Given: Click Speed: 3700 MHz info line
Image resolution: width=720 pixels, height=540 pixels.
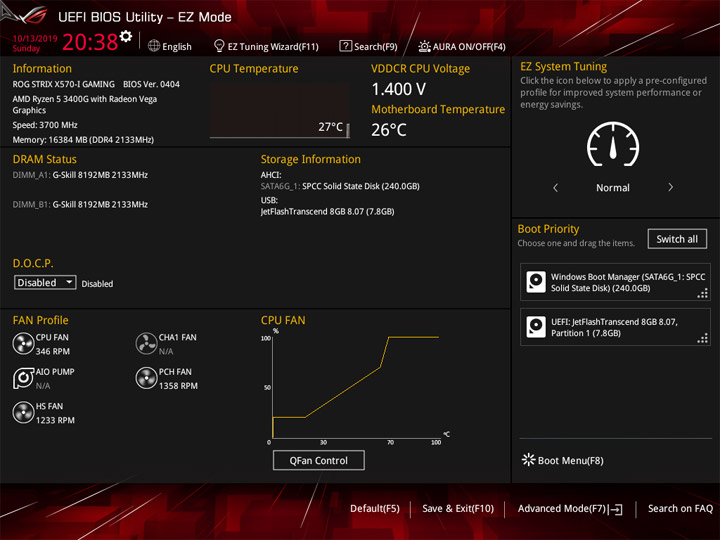Looking at the screenshot, I should [45, 125].
